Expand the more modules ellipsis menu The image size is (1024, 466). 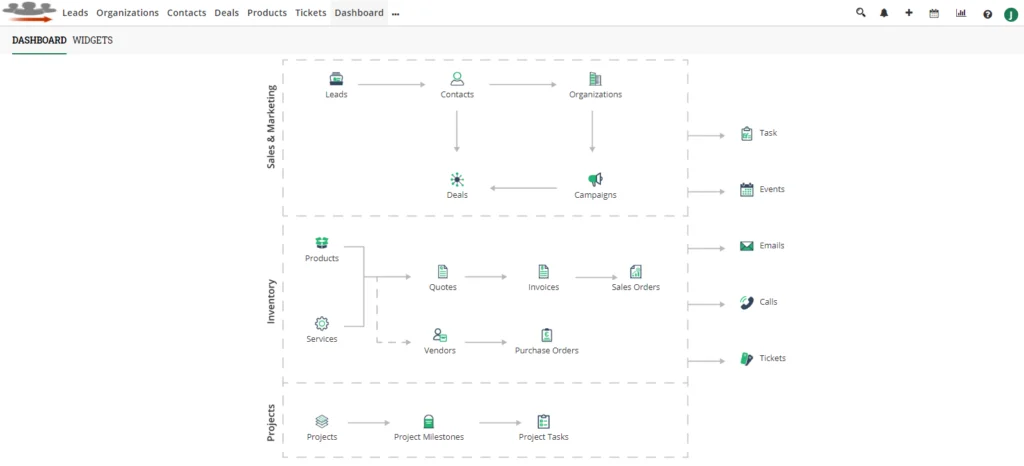click(x=396, y=14)
